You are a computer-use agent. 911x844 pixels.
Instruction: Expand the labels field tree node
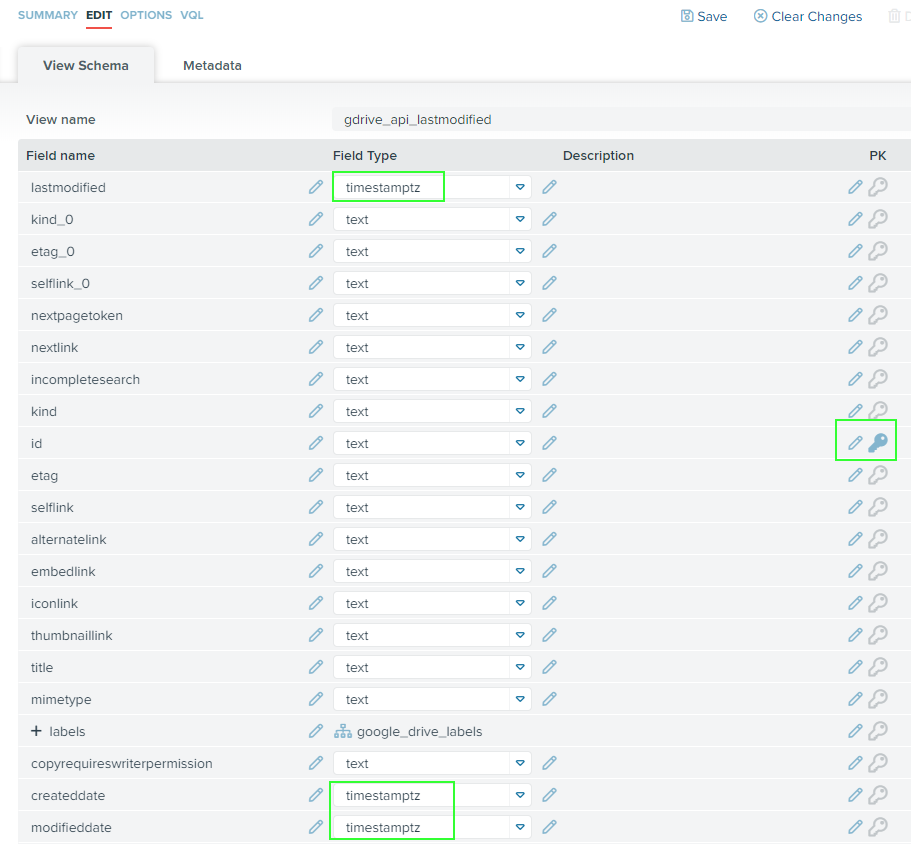[x=36, y=731]
